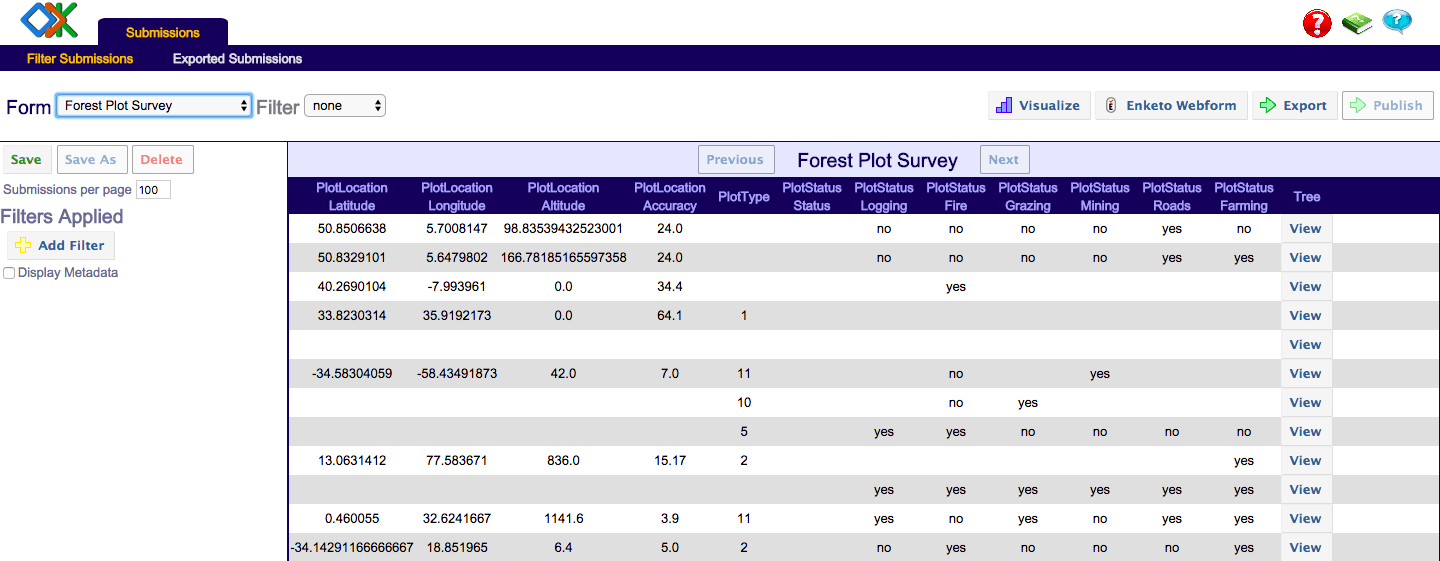Click the PlotStatus Grazing column header
This screenshot has height=561, width=1440.
(x=1028, y=196)
